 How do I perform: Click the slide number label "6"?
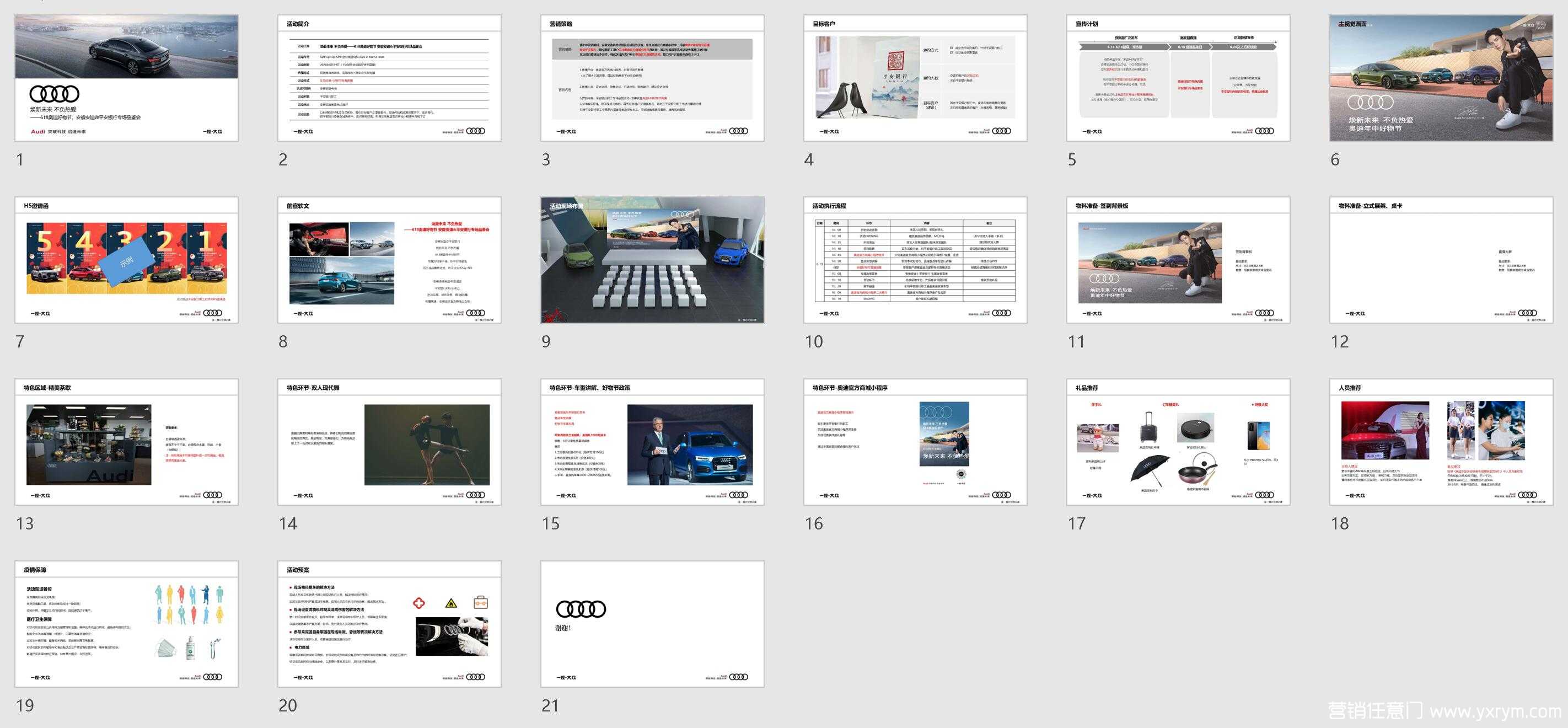point(1335,159)
